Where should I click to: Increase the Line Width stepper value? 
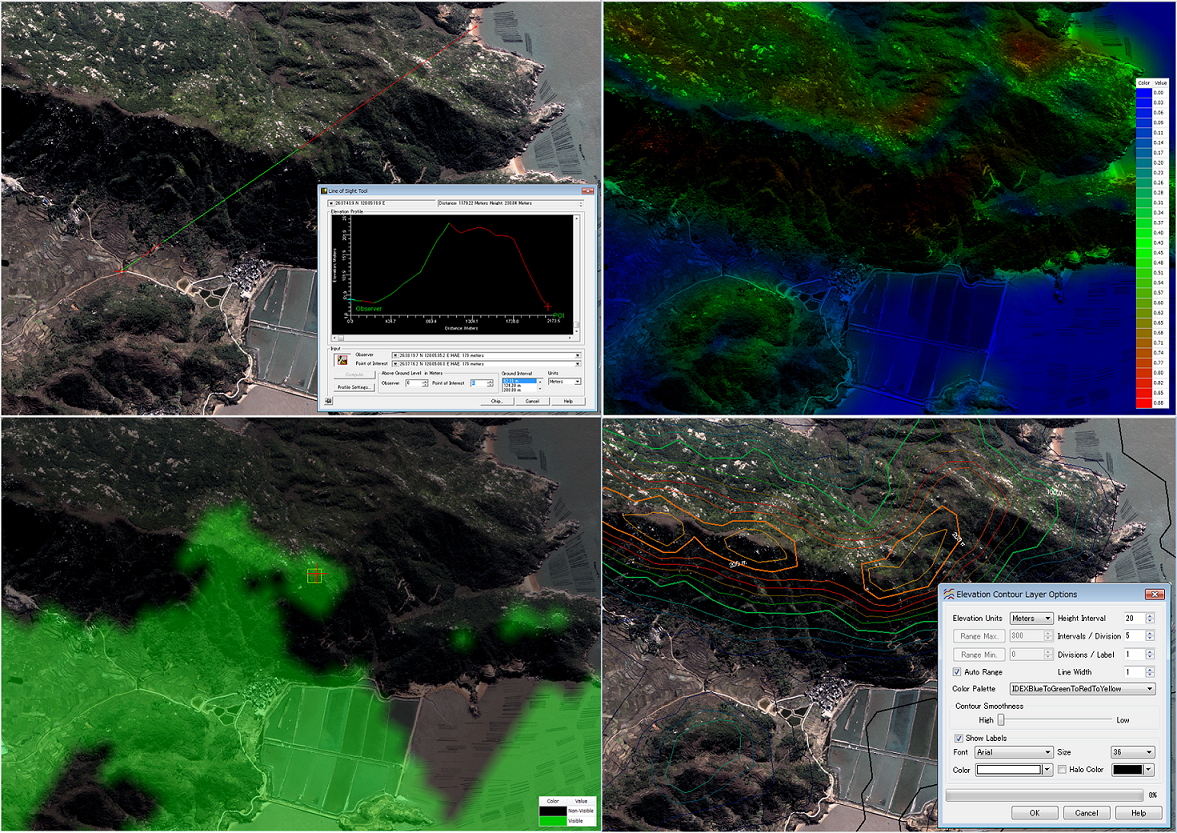1150,669
